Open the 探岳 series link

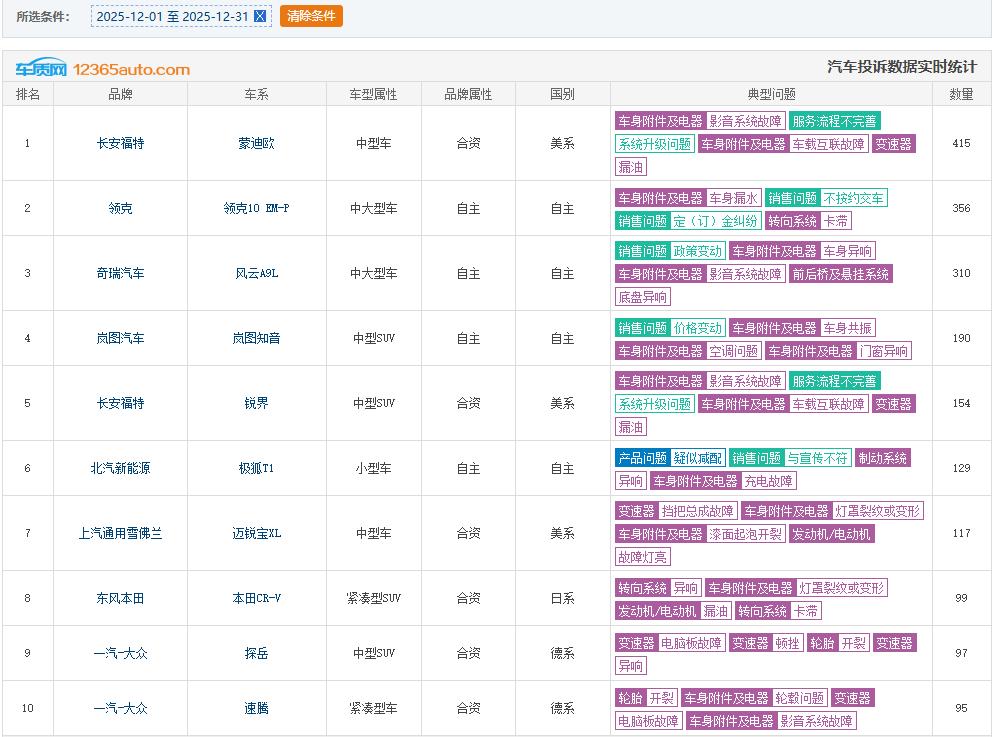click(256, 653)
